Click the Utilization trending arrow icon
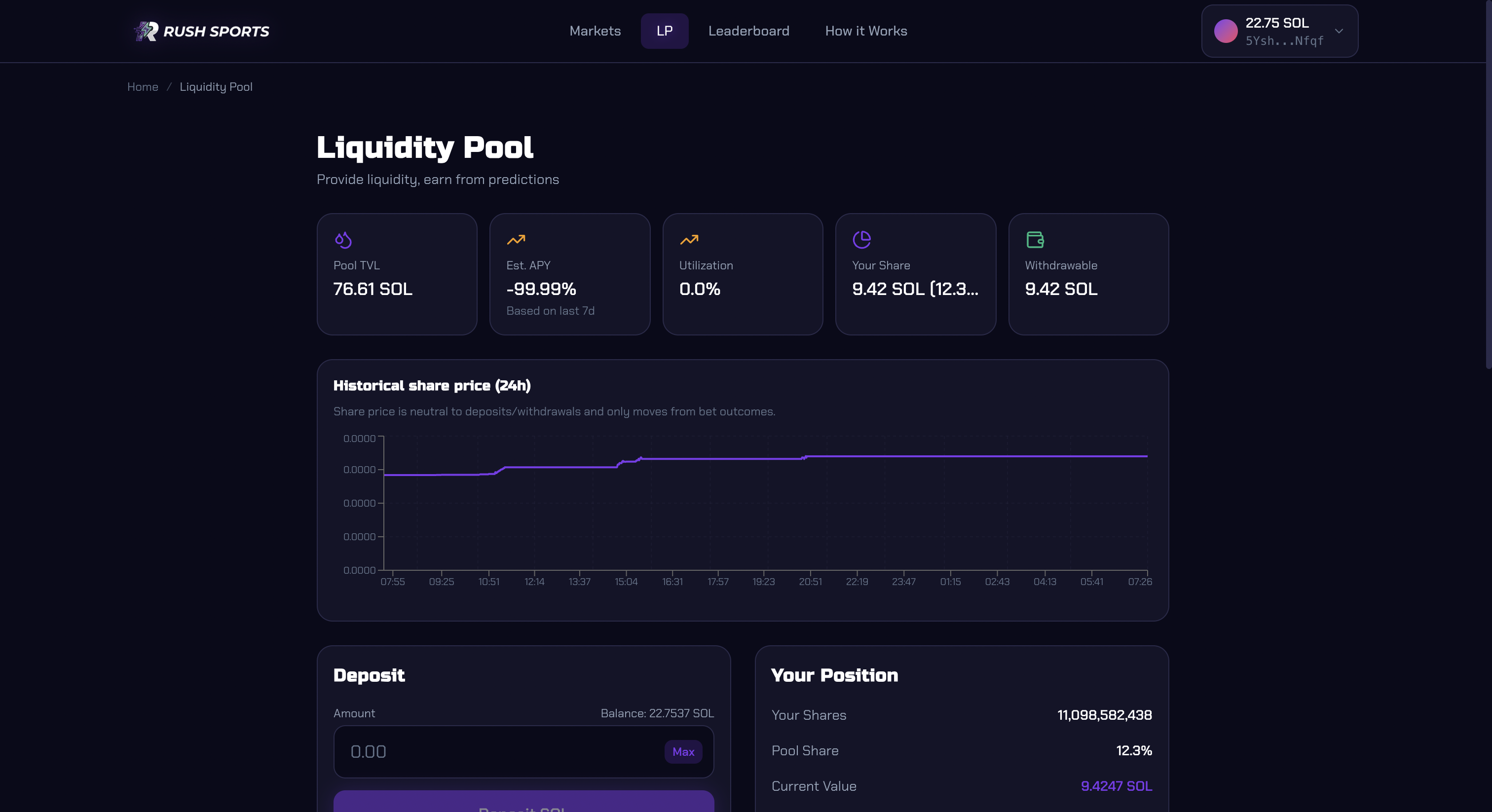Image resolution: width=1492 pixels, height=812 pixels. coord(689,239)
